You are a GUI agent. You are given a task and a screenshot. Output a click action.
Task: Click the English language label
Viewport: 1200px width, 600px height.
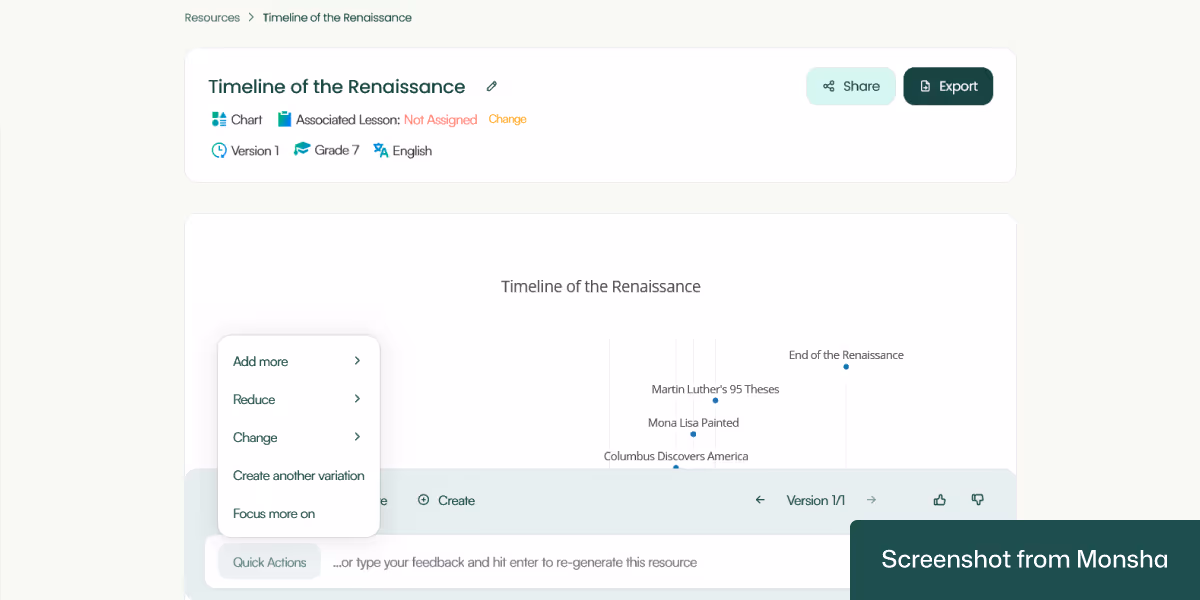pyautogui.click(x=412, y=151)
